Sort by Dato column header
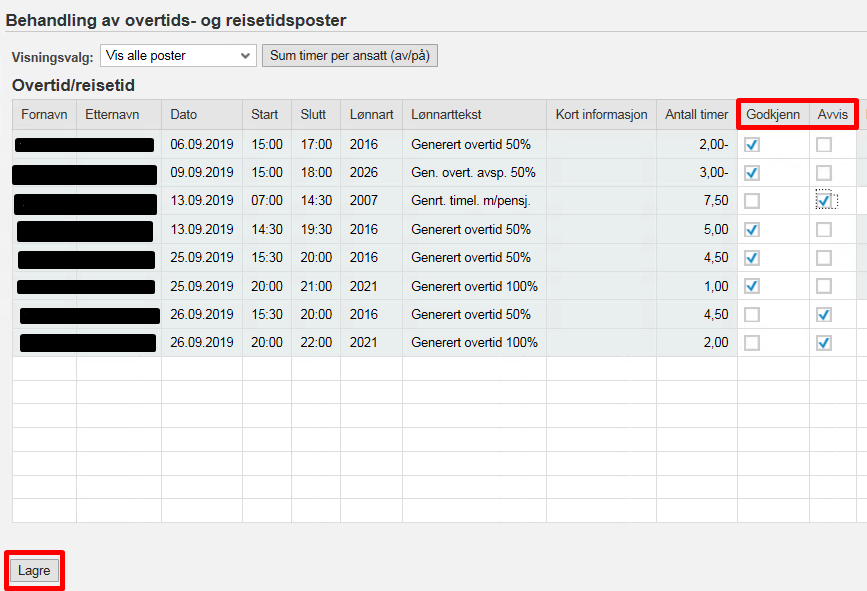Viewport: 867px width, 591px height. click(x=202, y=114)
